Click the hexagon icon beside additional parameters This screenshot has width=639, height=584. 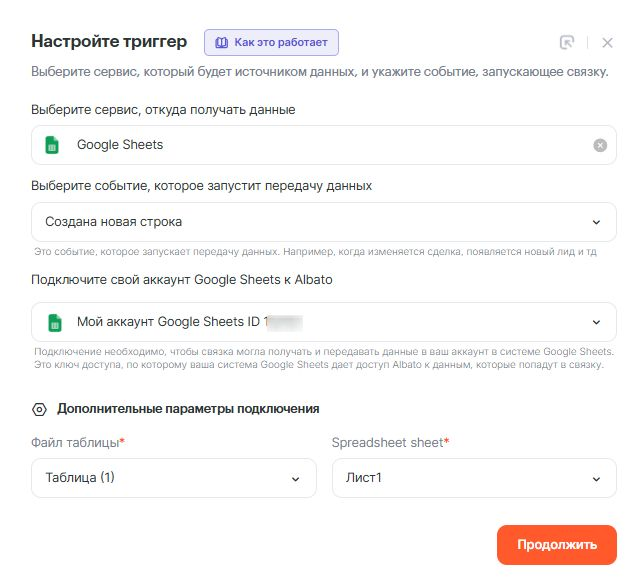[40, 409]
